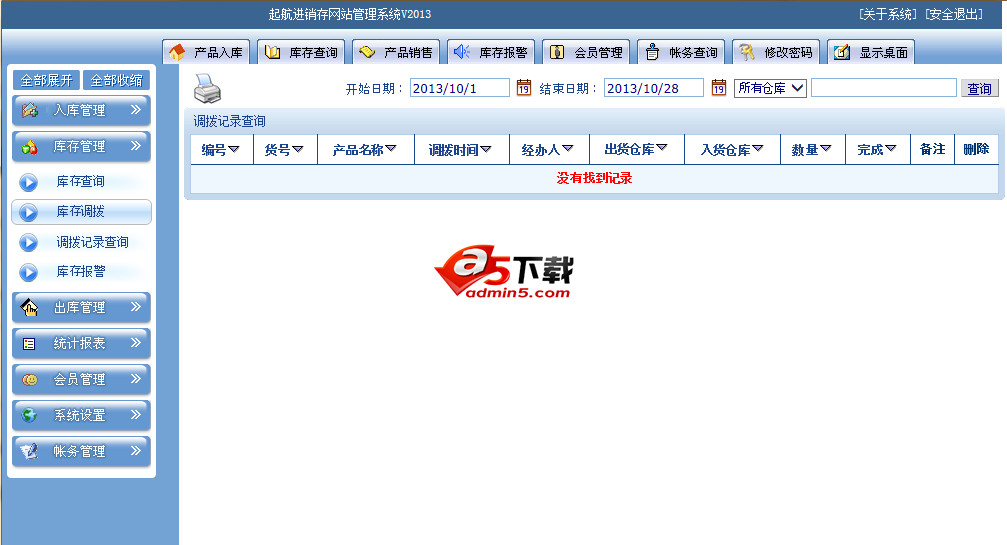Expand the 出库管理 section chevron
1007x545 pixels.
coord(136,307)
